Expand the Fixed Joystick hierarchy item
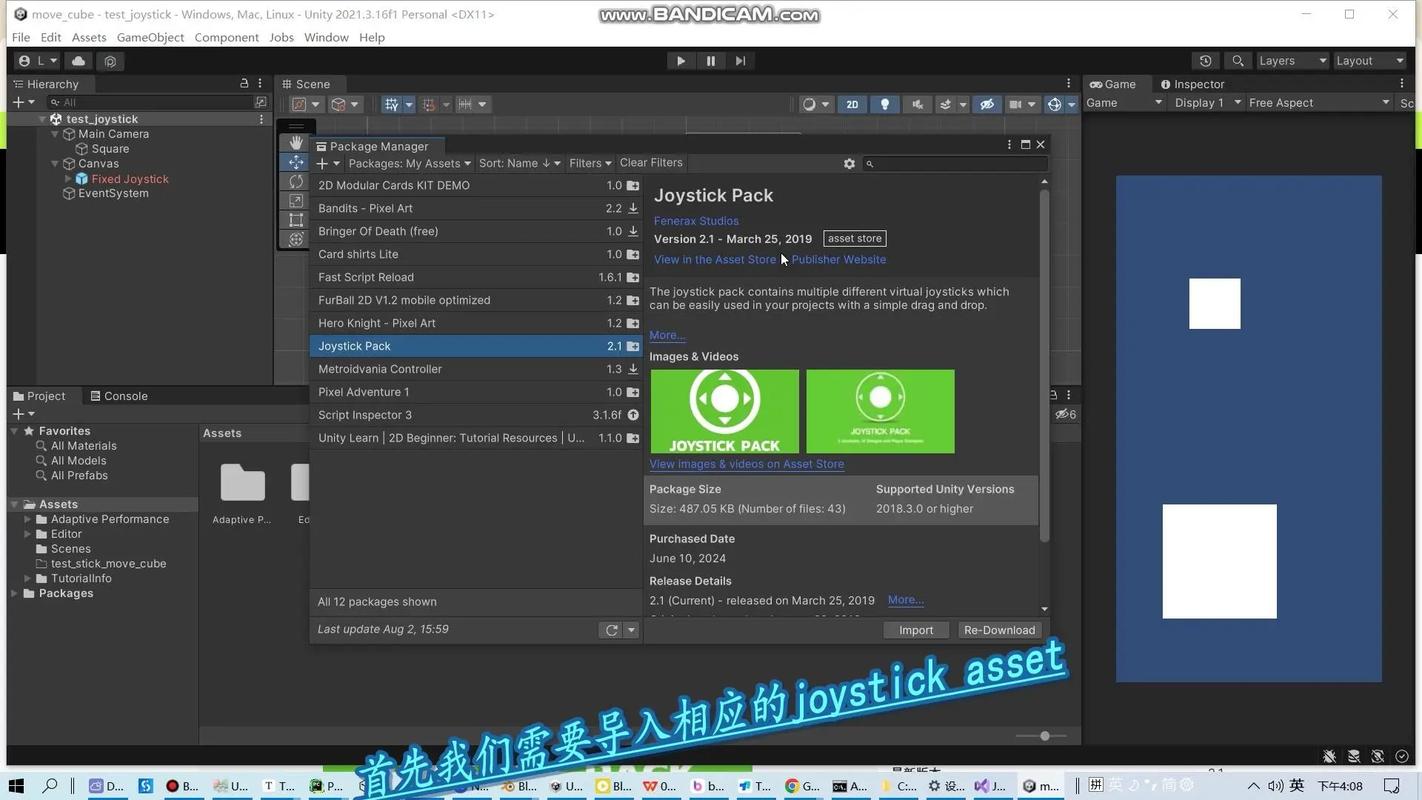1422x800 pixels. pos(68,179)
